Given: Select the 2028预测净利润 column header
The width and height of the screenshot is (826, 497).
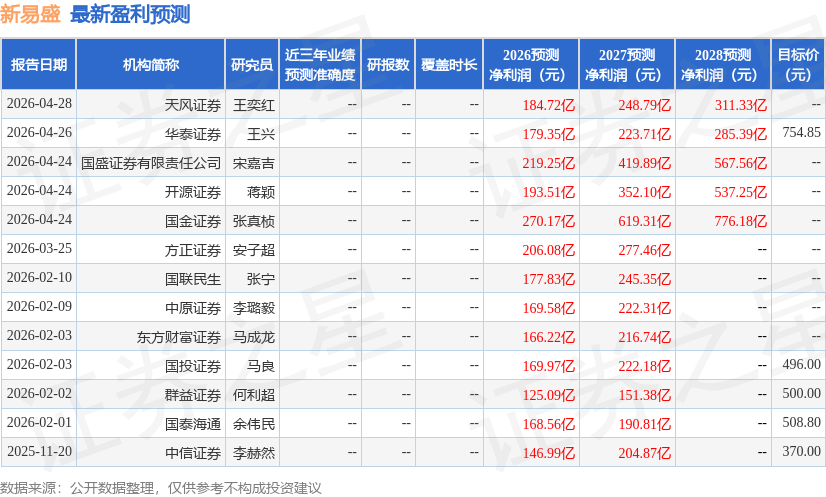Looking at the screenshot, I should coord(723,64).
